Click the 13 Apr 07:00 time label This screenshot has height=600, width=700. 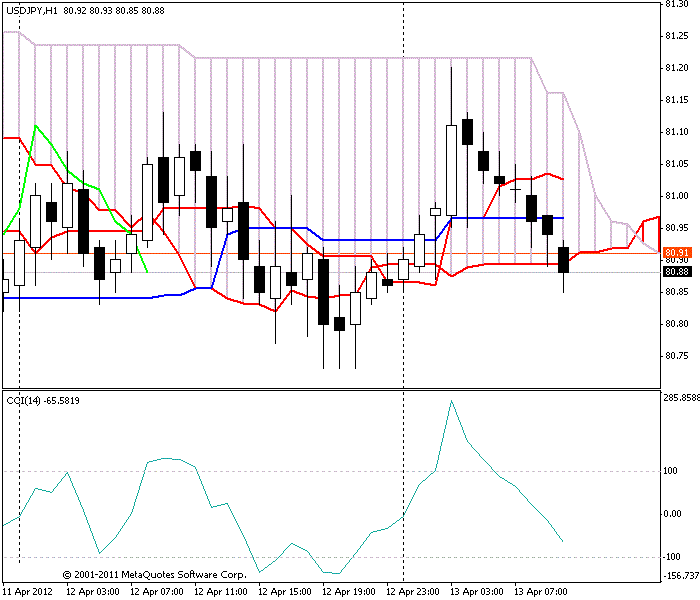coord(541,592)
